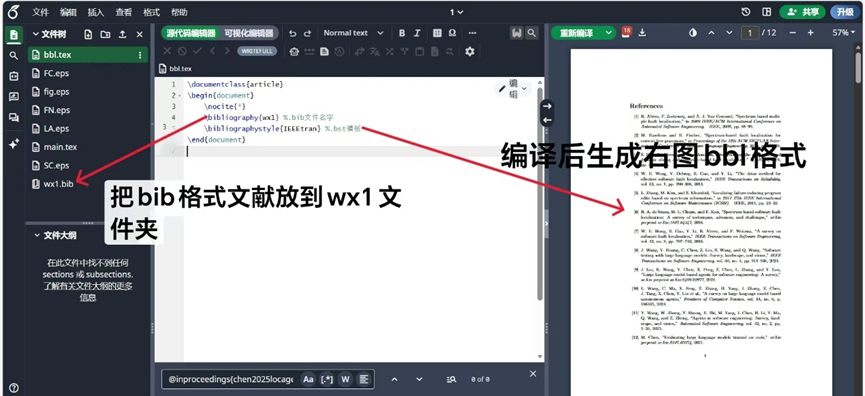Image resolution: width=865 pixels, height=396 pixels.
Task: Toggle the editor search magnifier icon
Action: pyautogui.click(x=531, y=33)
